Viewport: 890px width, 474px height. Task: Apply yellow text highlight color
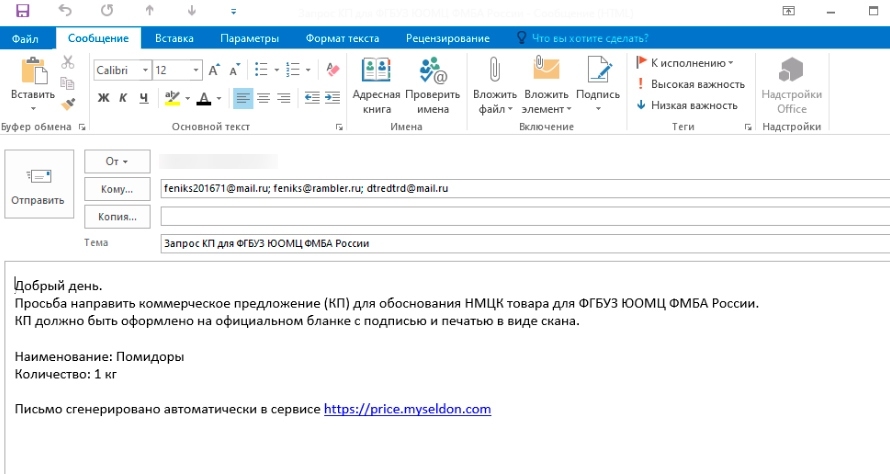point(172,98)
